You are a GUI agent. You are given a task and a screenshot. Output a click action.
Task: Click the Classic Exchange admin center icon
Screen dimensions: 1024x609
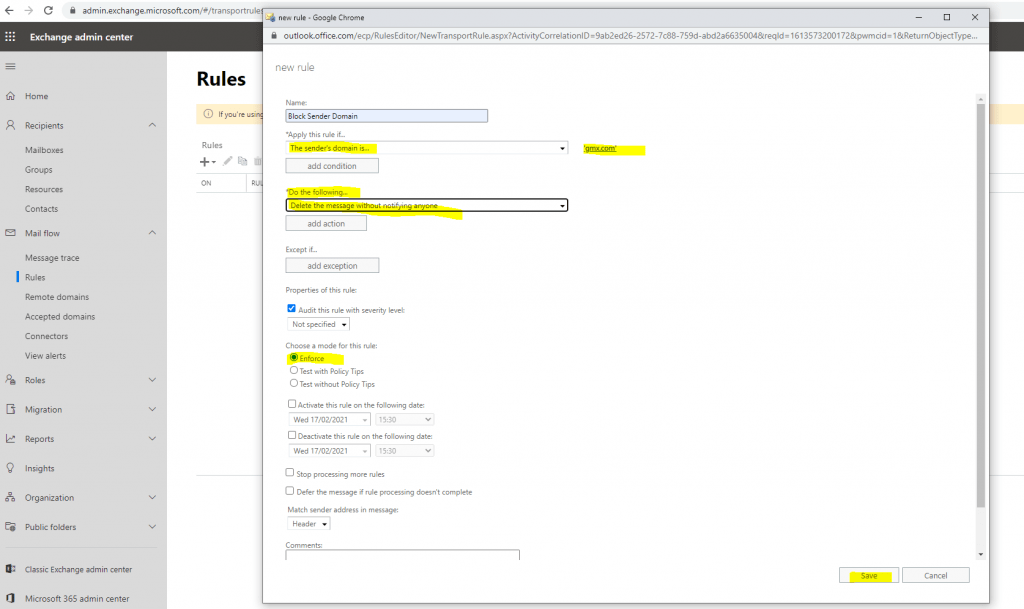click(x=10, y=569)
